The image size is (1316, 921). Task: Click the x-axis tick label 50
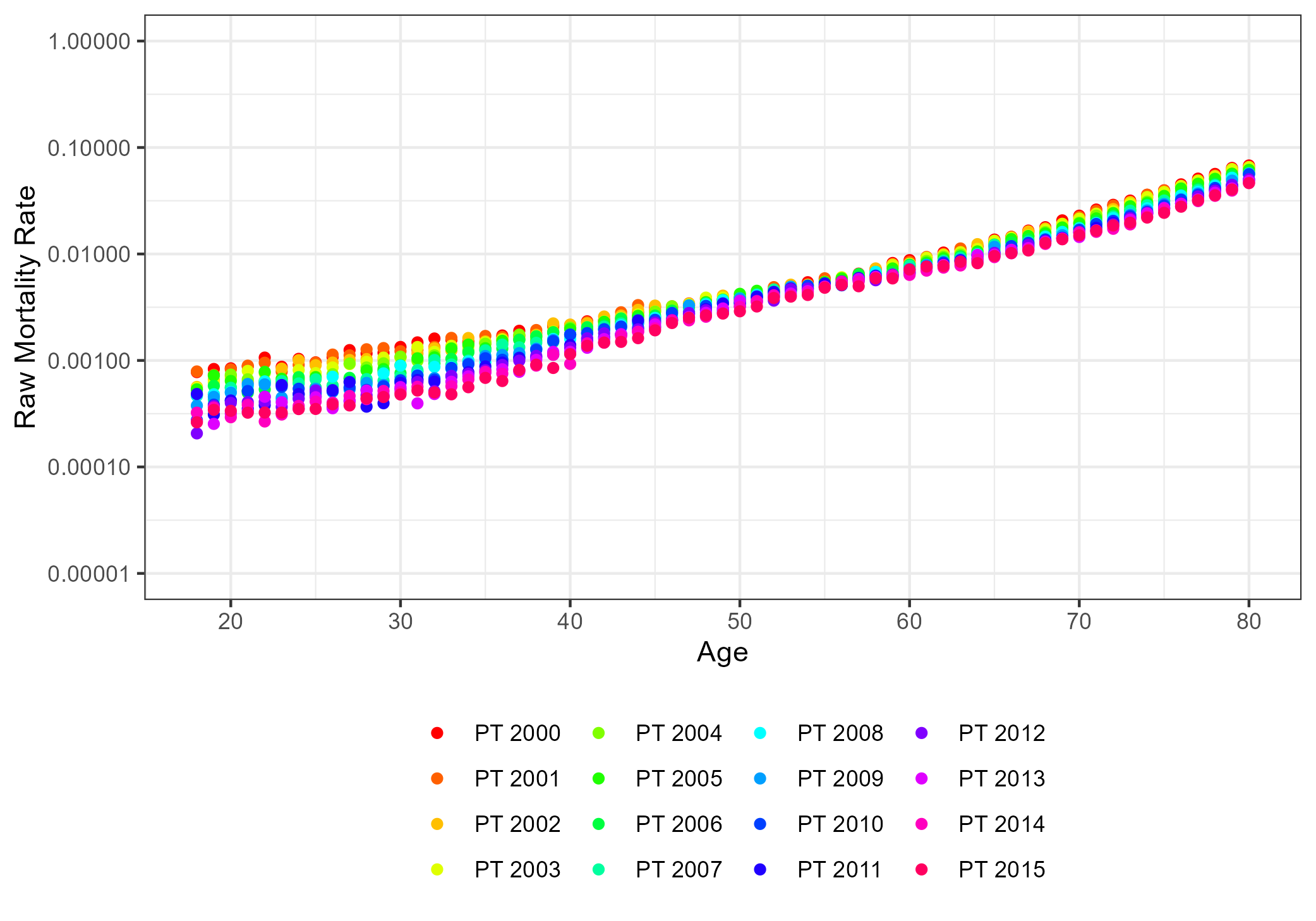(x=740, y=622)
